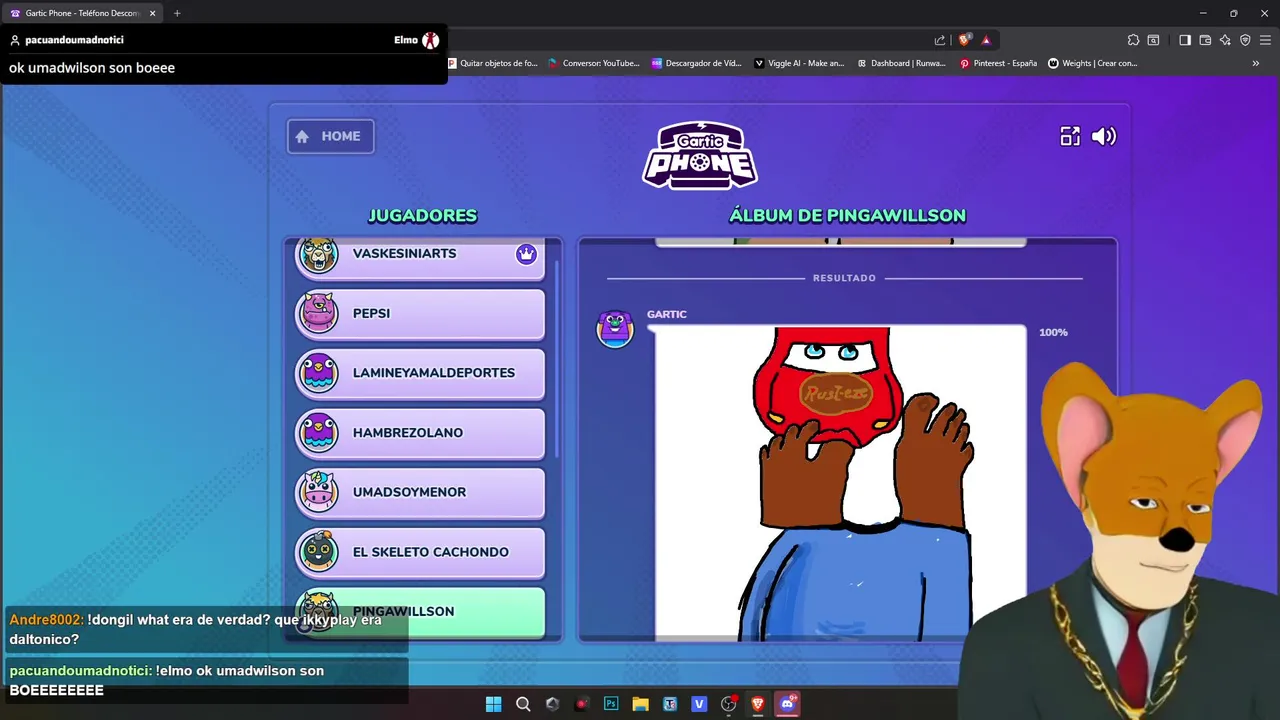1280x720 pixels.
Task: Select player HAMBREZOLANO
Action: click(420, 433)
